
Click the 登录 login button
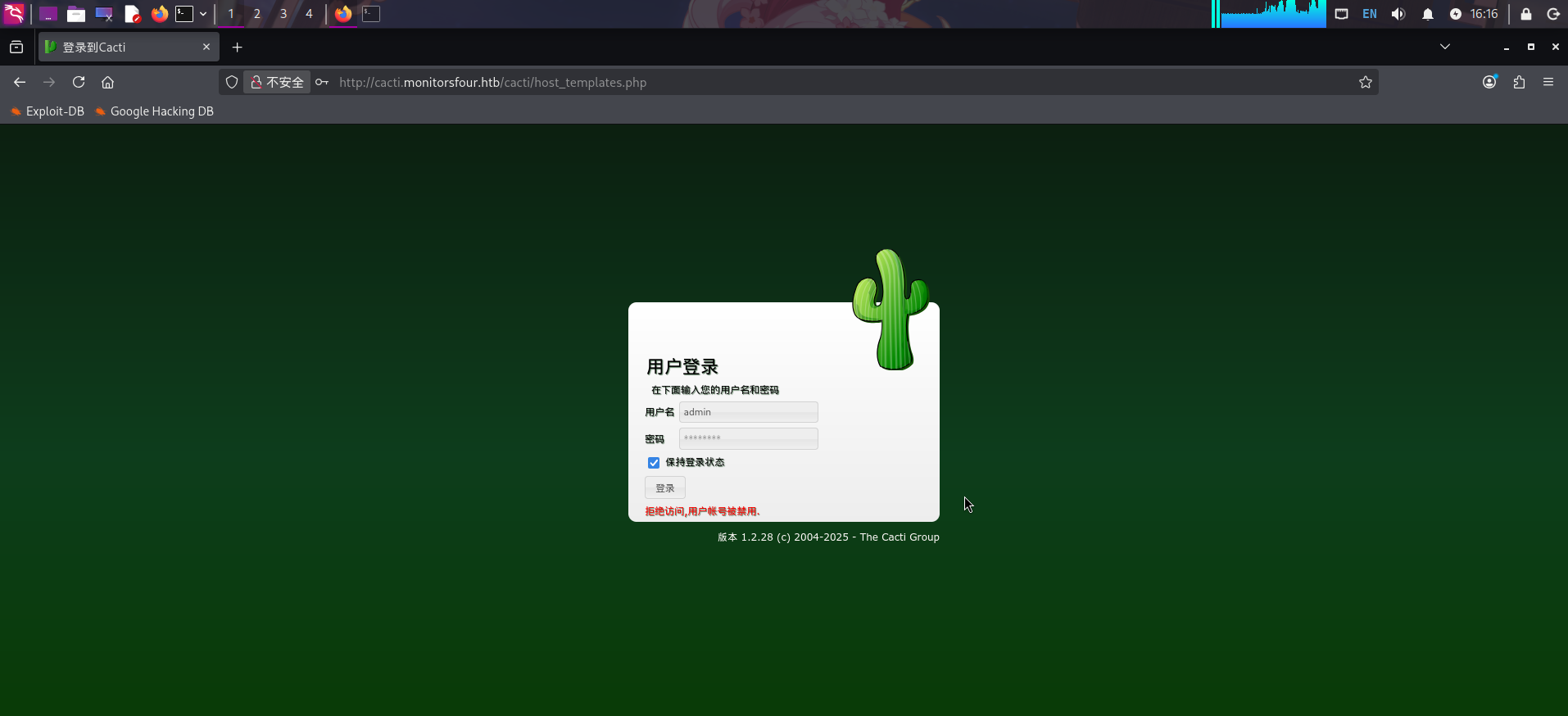point(665,488)
